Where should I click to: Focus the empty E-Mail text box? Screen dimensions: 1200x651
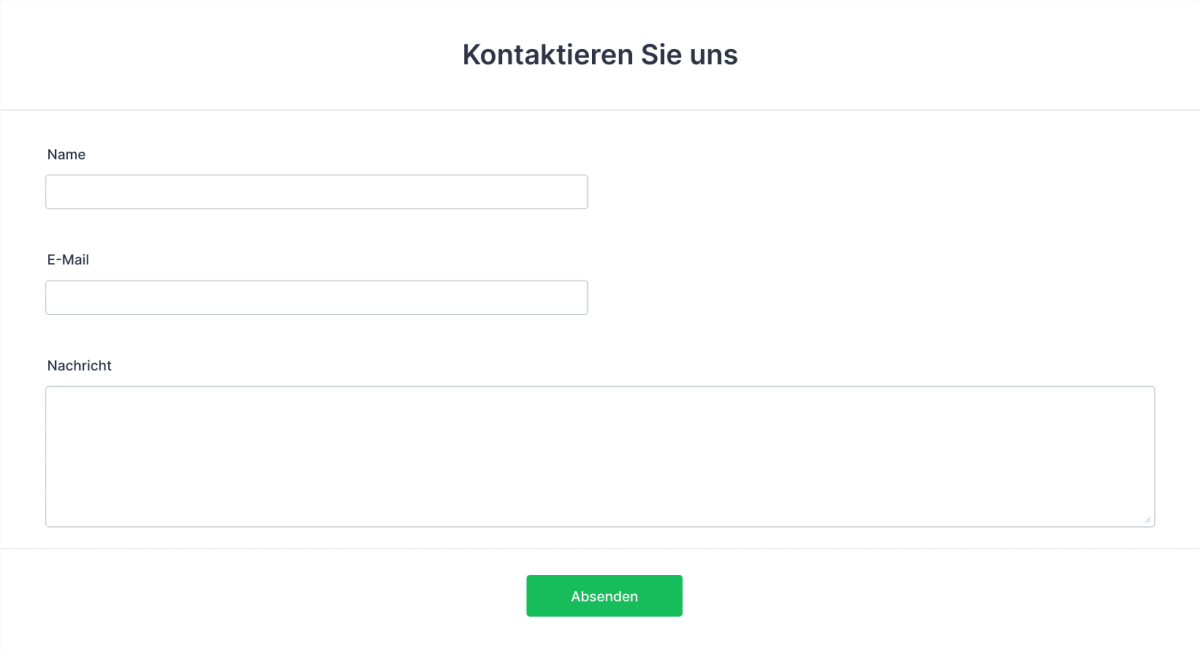(316, 297)
